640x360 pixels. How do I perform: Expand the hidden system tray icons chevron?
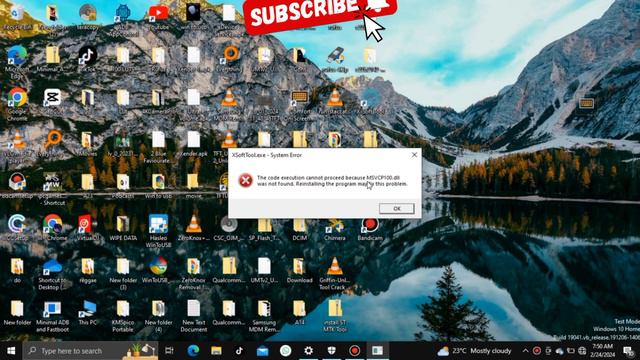click(x=526, y=351)
